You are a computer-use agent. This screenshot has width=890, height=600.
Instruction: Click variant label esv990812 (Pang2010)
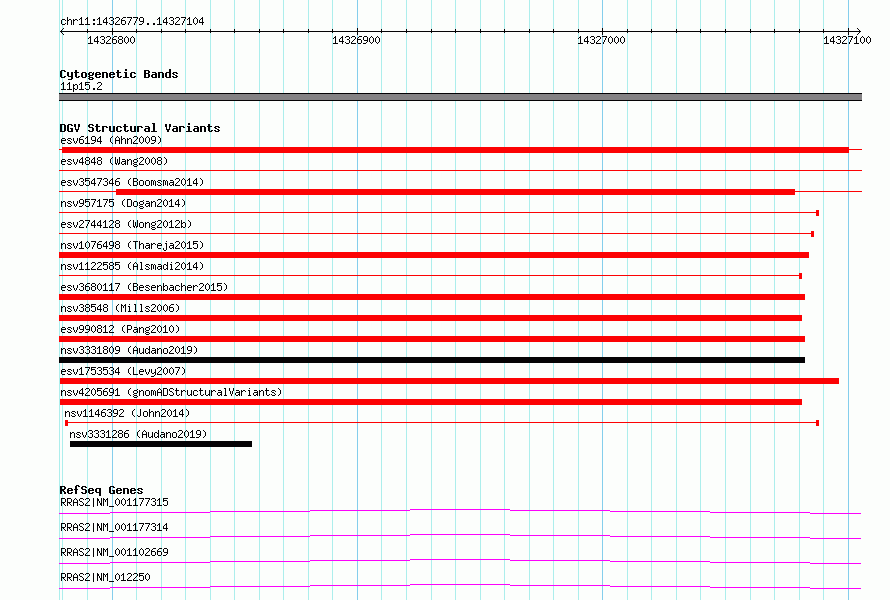pos(120,329)
